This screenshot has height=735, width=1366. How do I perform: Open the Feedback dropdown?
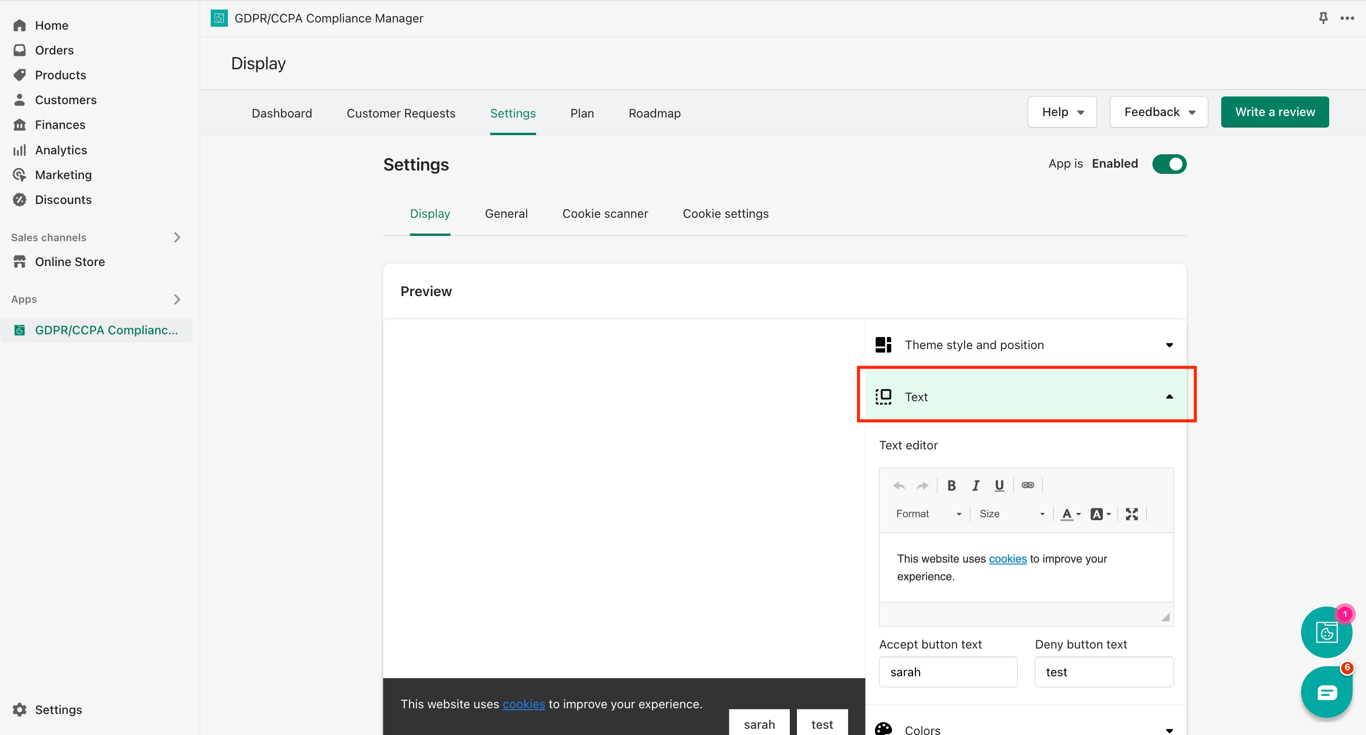coord(1159,112)
